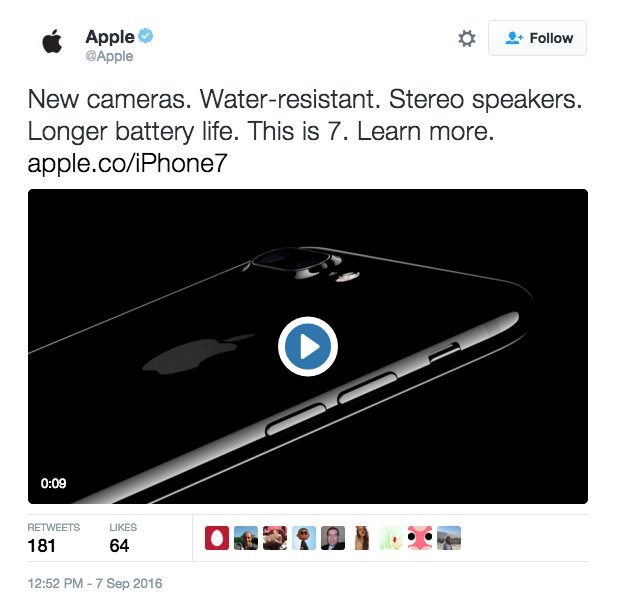Open the third liker's avatar

[275, 538]
